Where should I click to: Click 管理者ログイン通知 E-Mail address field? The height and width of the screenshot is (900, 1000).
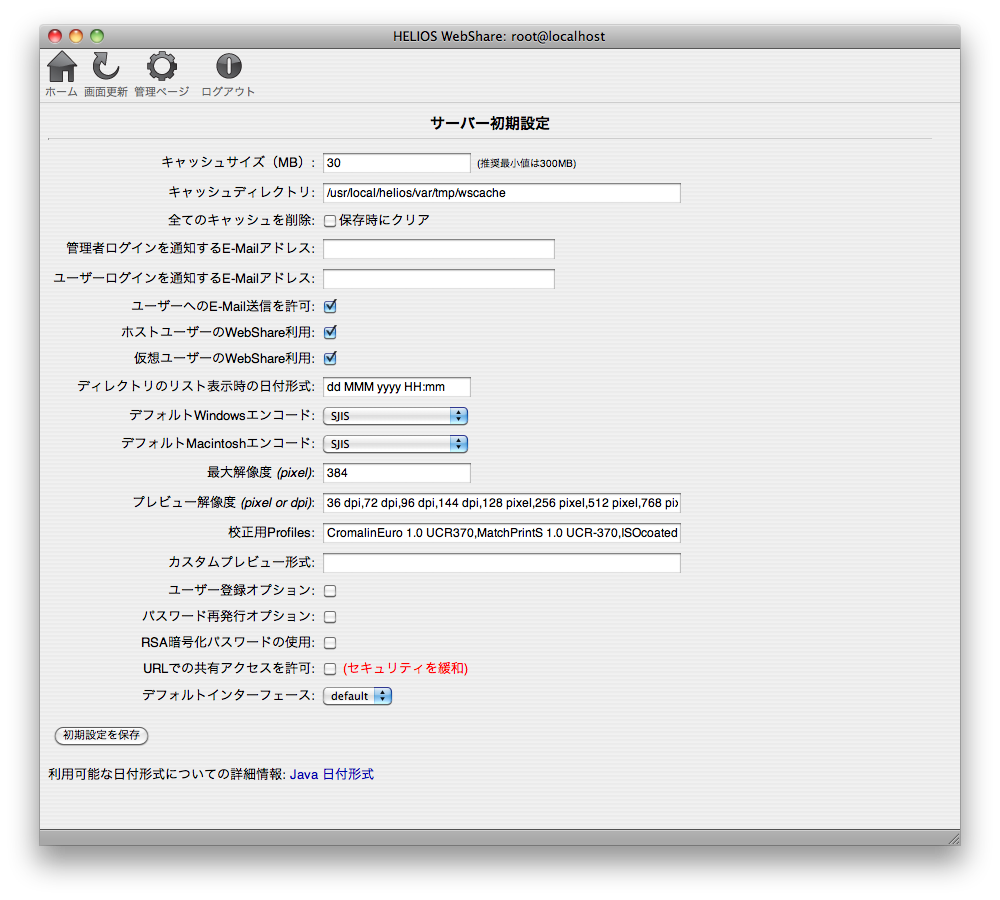(439, 249)
